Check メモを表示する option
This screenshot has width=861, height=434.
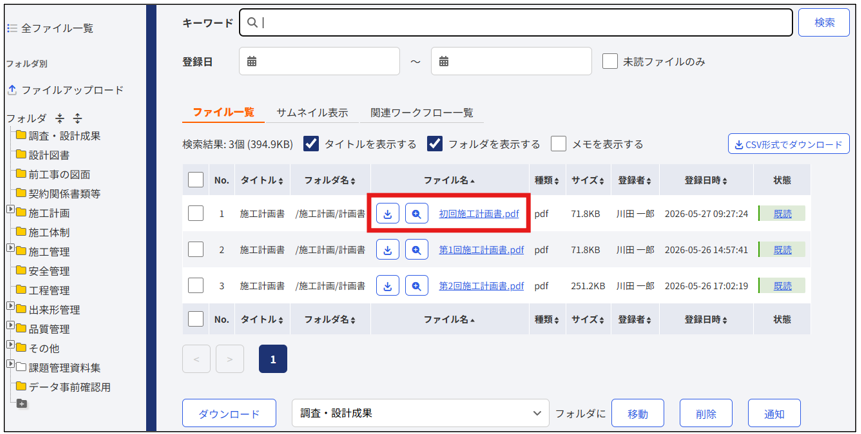(x=558, y=144)
